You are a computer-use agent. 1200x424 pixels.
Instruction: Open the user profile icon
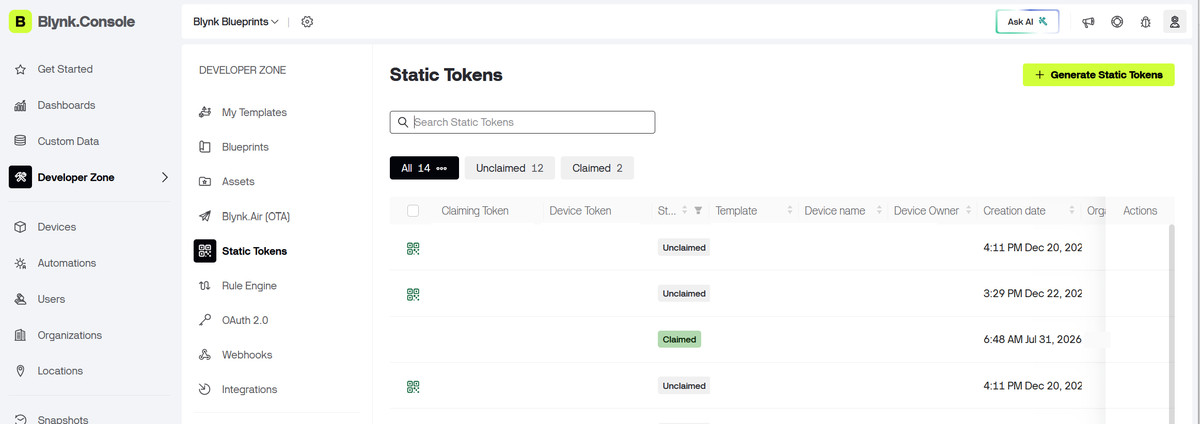click(x=1175, y=22)
